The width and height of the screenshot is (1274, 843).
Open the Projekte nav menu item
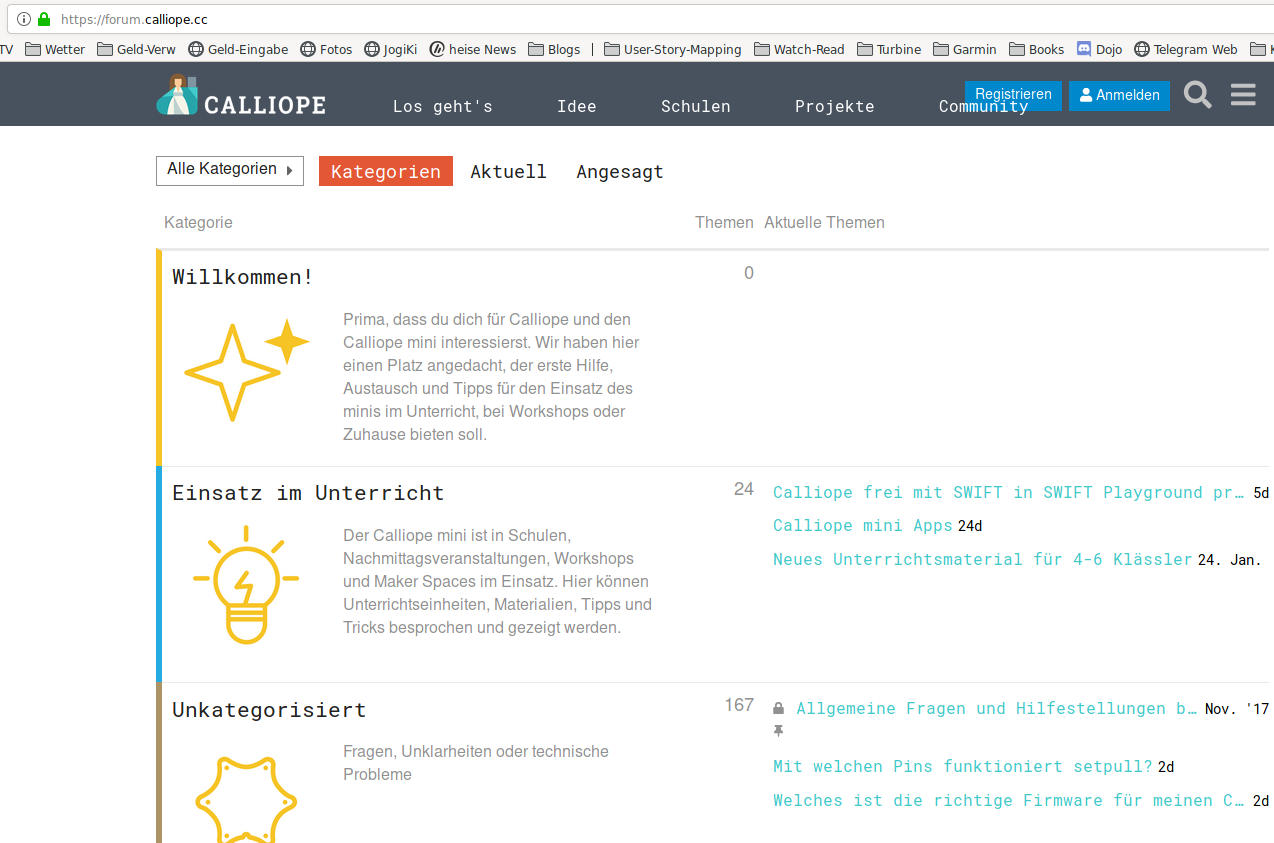(835, 106)
